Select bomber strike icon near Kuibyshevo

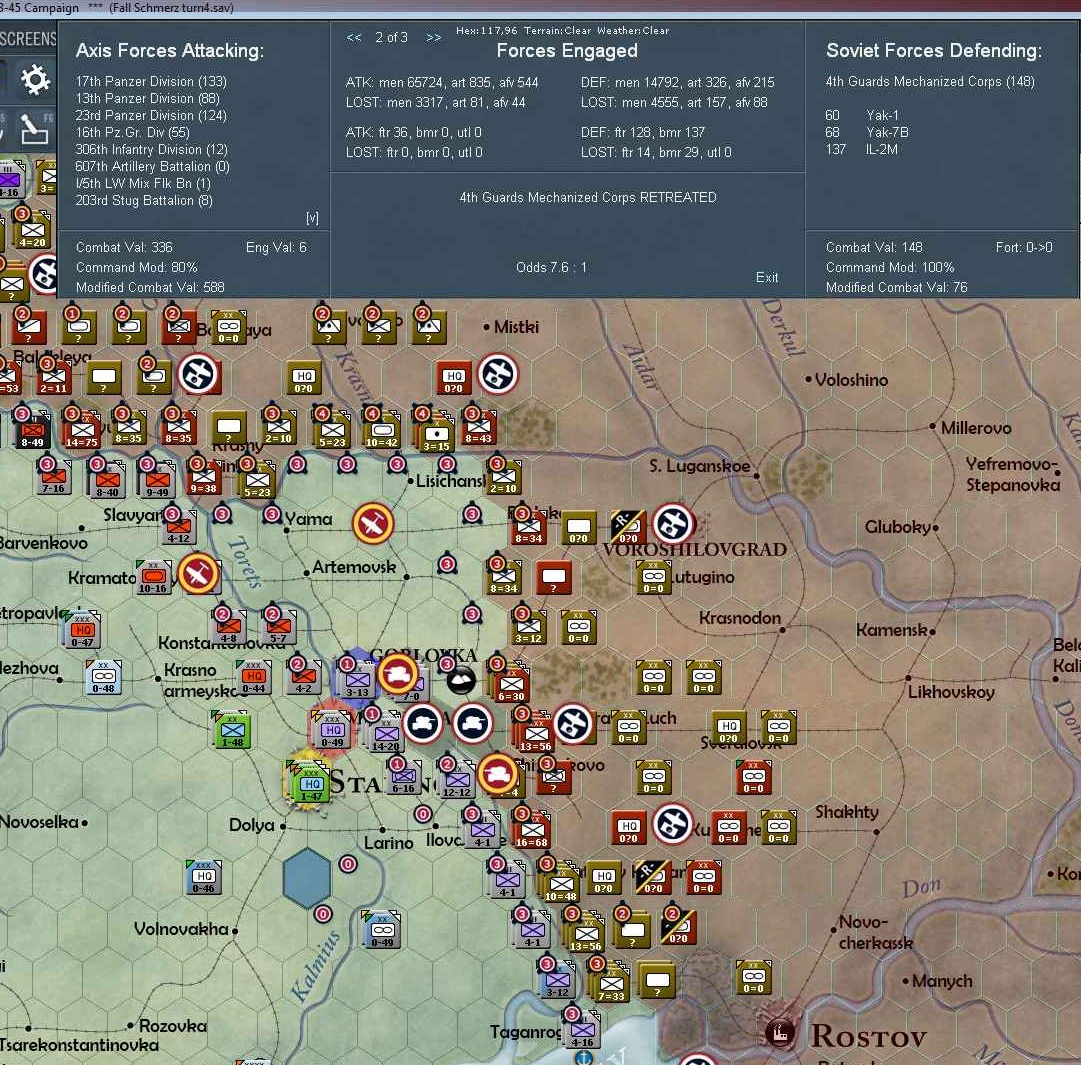click(673, 824)
